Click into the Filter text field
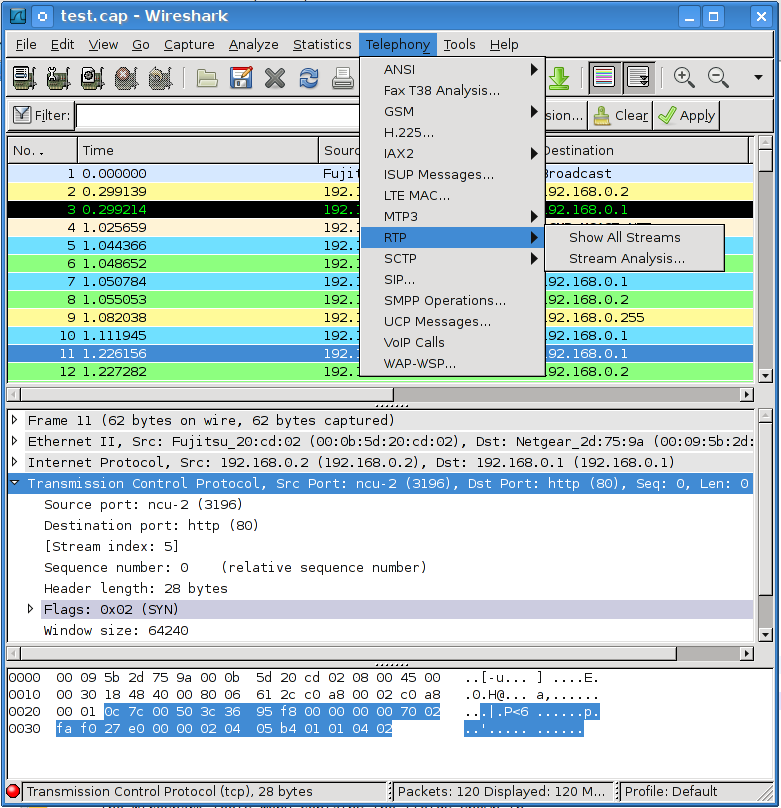This screenshot has width=781, height=808. point(217,116)
